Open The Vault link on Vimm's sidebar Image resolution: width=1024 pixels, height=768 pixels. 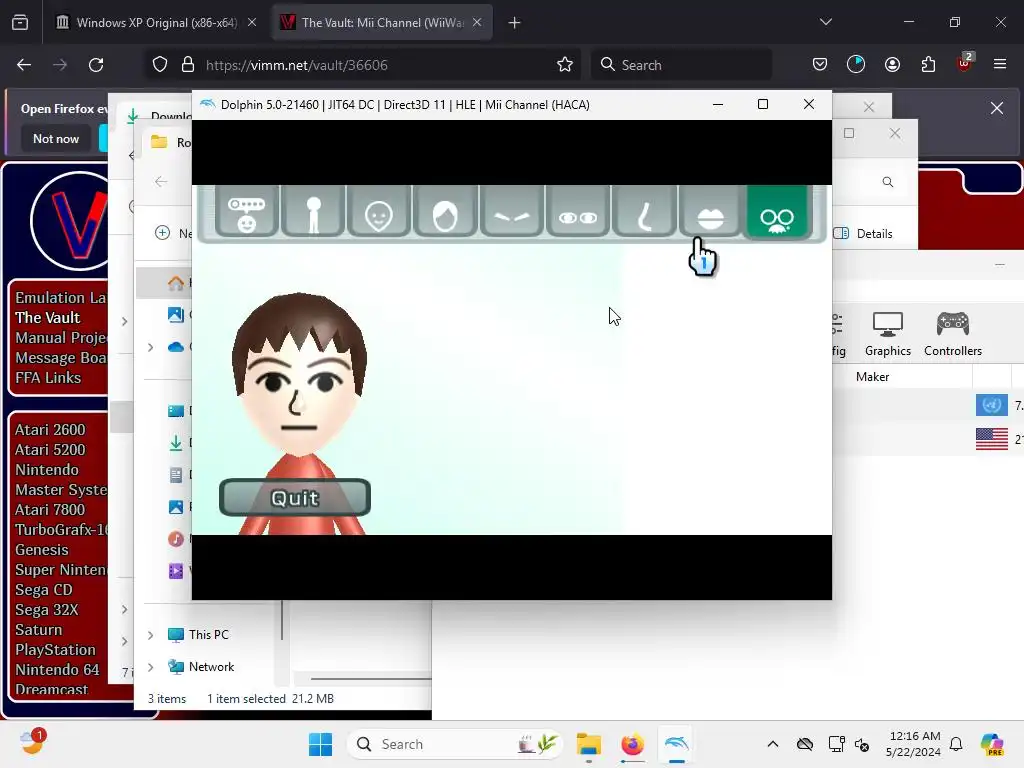click(x=48, y=318)
